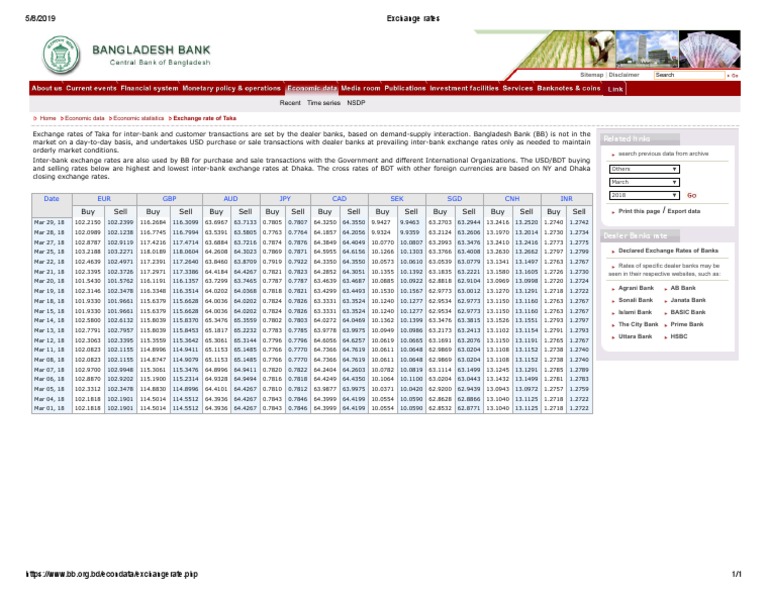Click the banknotes photo in header banner
The image size is (768, 593).
710,49
